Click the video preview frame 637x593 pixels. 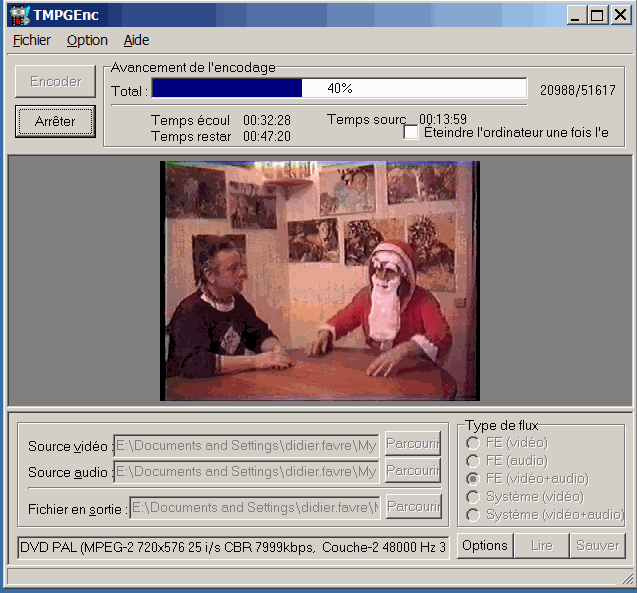tap(320, 281)
